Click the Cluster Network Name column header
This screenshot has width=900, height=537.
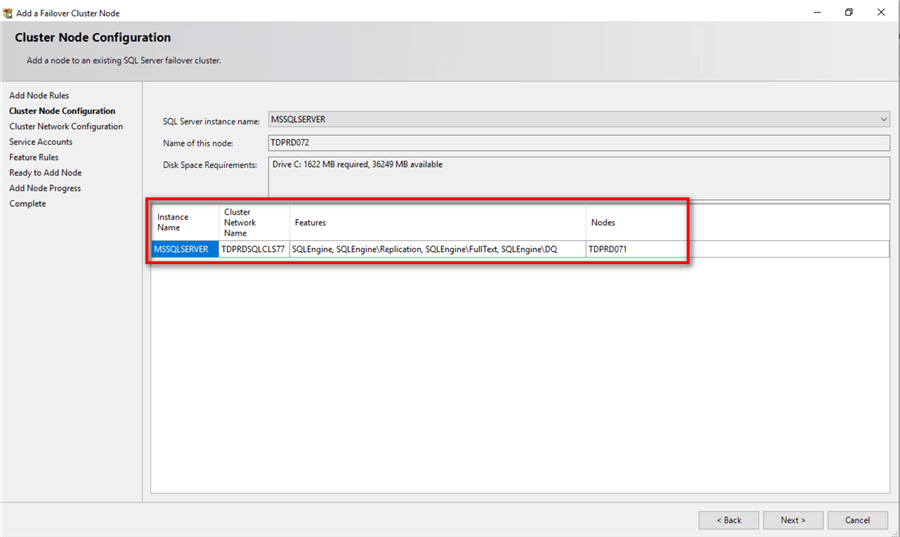tap(254, 222)
